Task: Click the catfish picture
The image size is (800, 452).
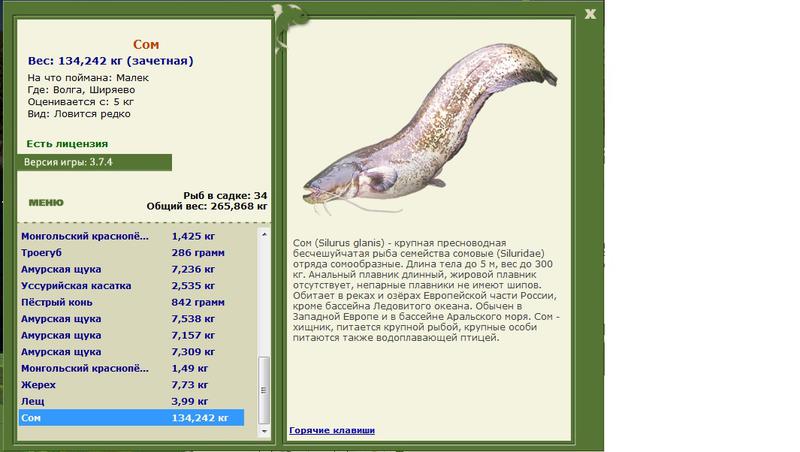Action: 430,128
